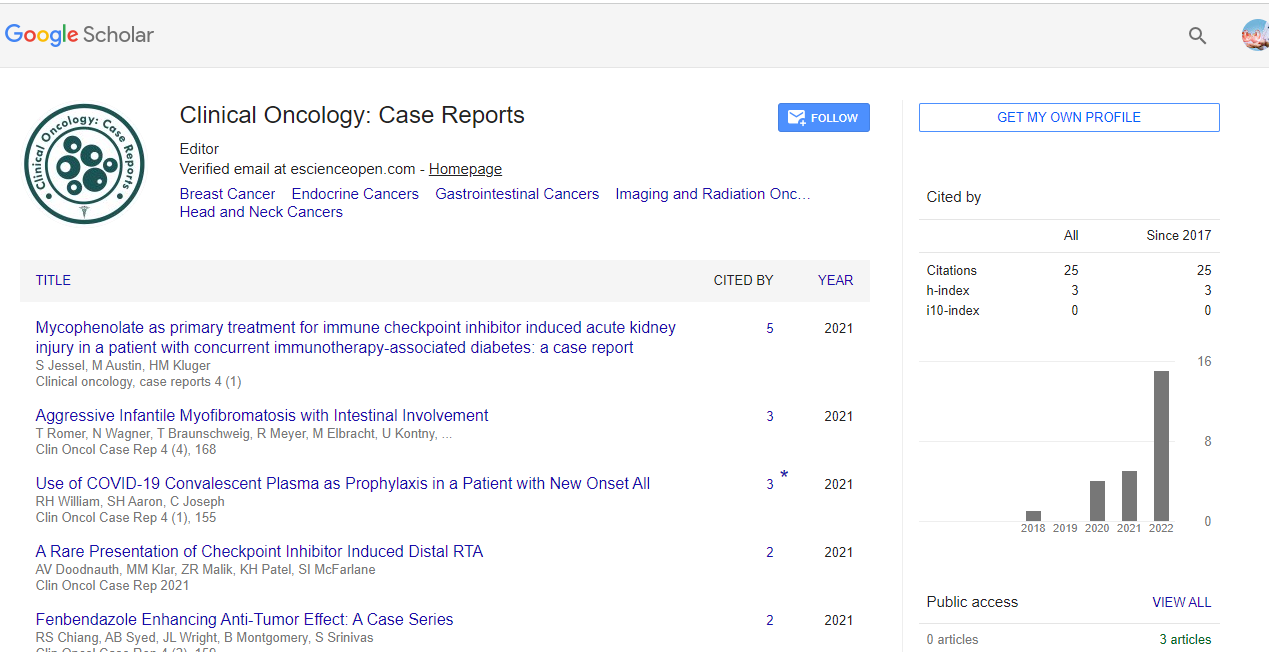Click the profile name 'Clinical Oncology: Case Reports'
Image resolution: width=1269 pixels, height=652 pixels.
tap(352, 115)
